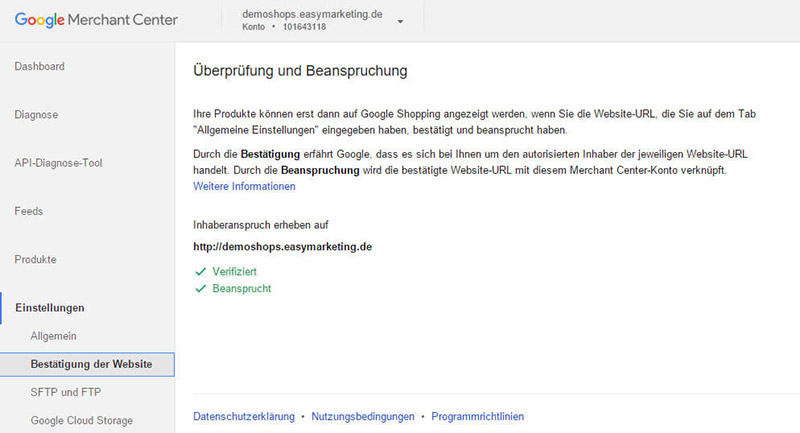Open the Datenschutzerklärung footer link
Viewport: 800px width, 433px height.
(243, 416)
